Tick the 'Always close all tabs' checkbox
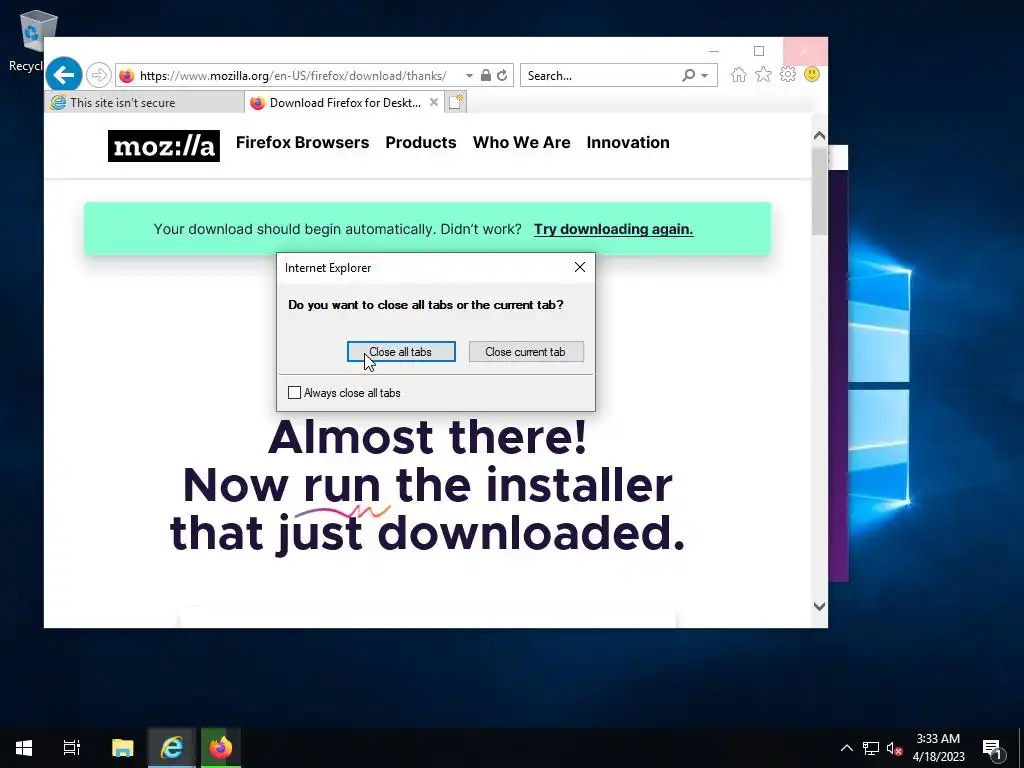Screen dimensions: 1024x768 (x=295, y=392)
